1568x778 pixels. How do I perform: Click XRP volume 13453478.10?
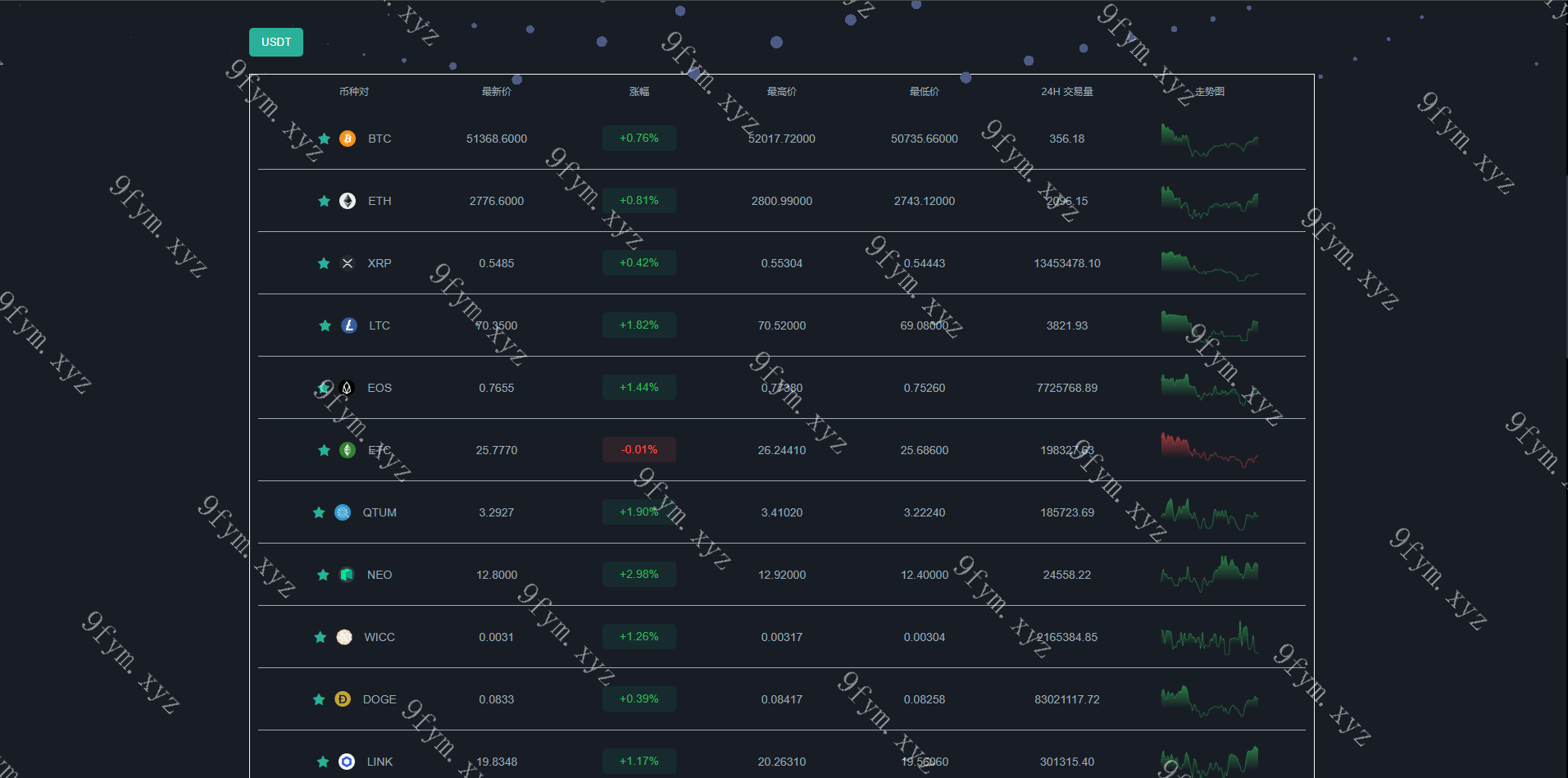click(x=1067, y=263)
